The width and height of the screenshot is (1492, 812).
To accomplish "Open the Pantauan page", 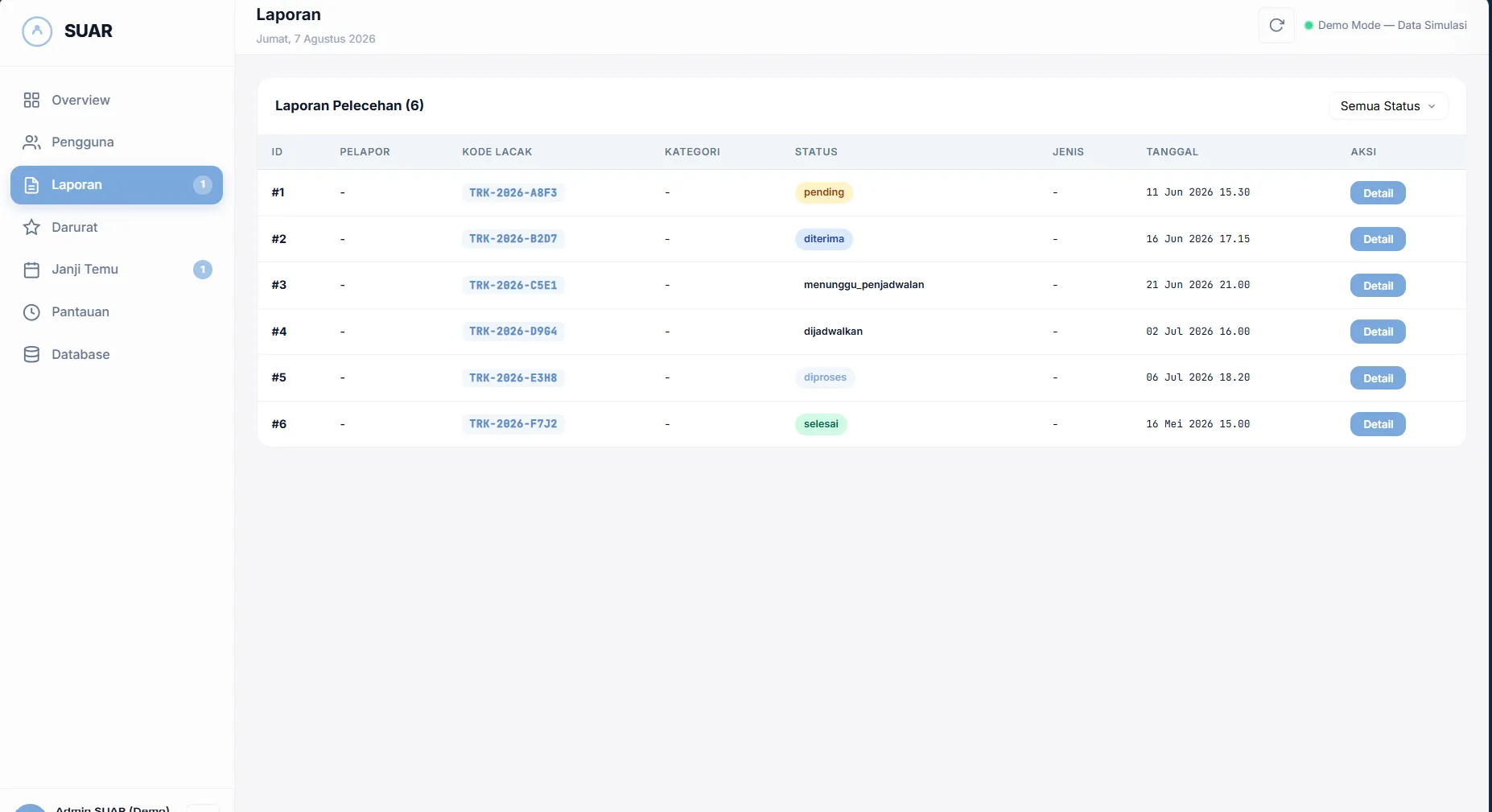I will click(117, 312).
